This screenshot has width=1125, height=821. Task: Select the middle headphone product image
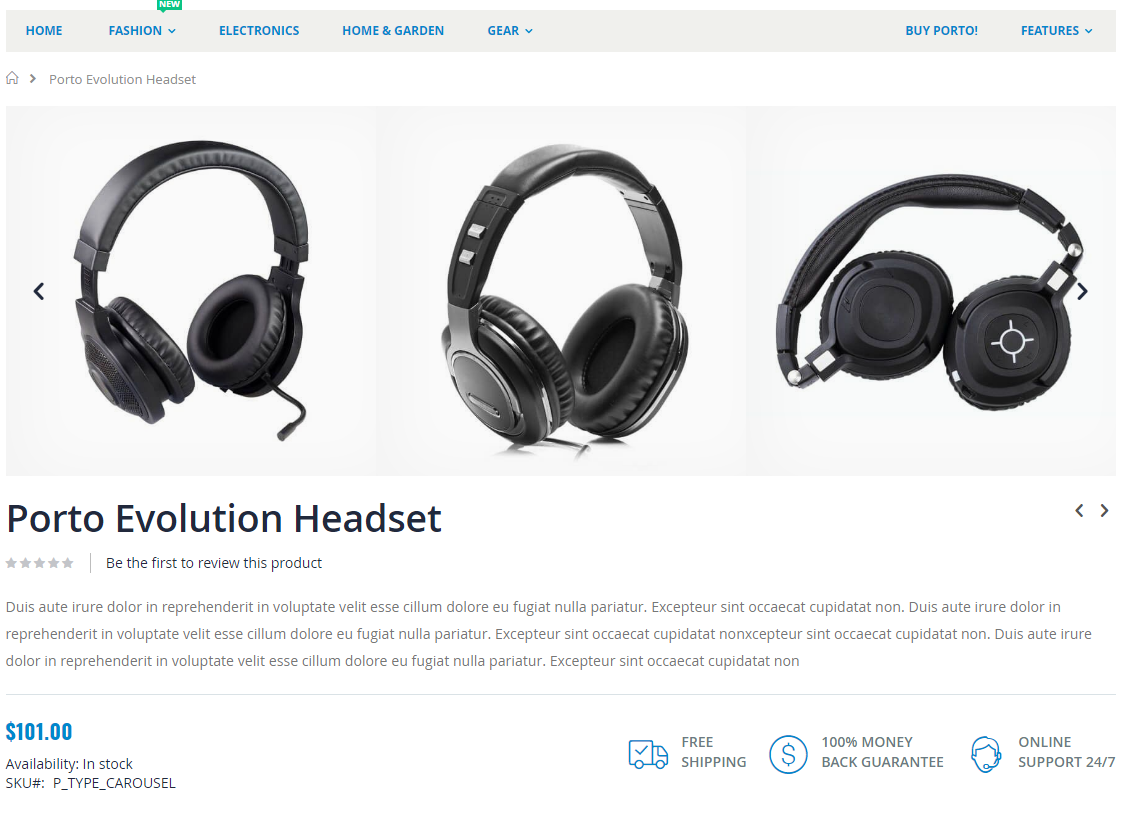point(561,291)
